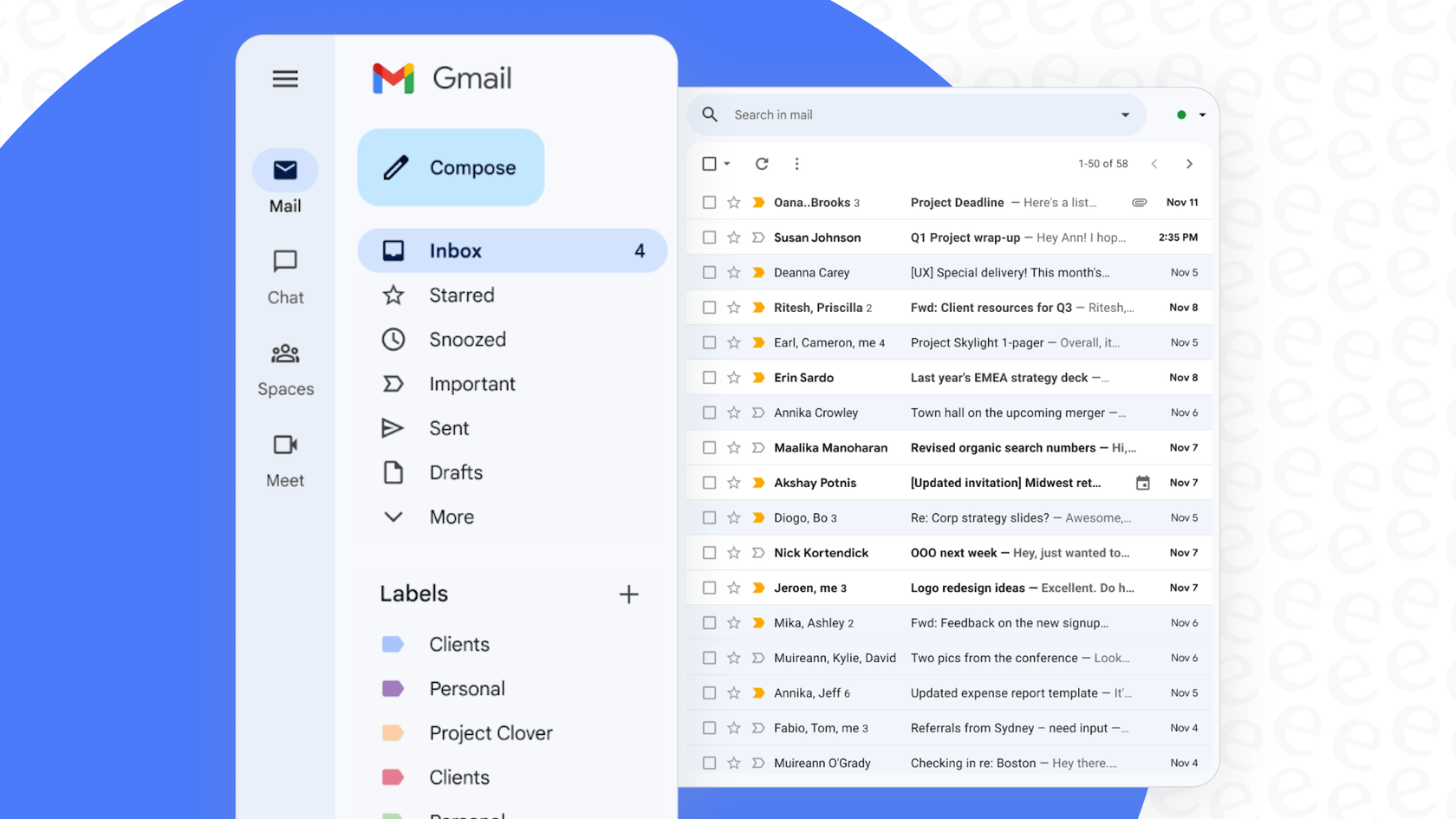Open the more options kebab menu

796,163
